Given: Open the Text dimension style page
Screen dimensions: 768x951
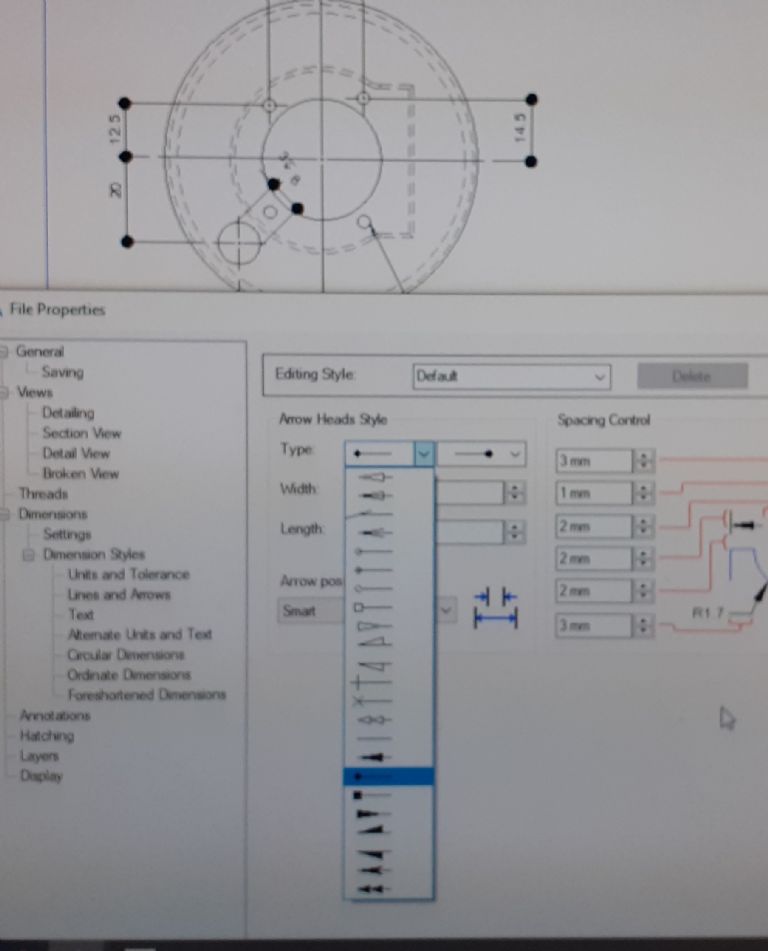Looking at the screenshot, I should (81, 614).
